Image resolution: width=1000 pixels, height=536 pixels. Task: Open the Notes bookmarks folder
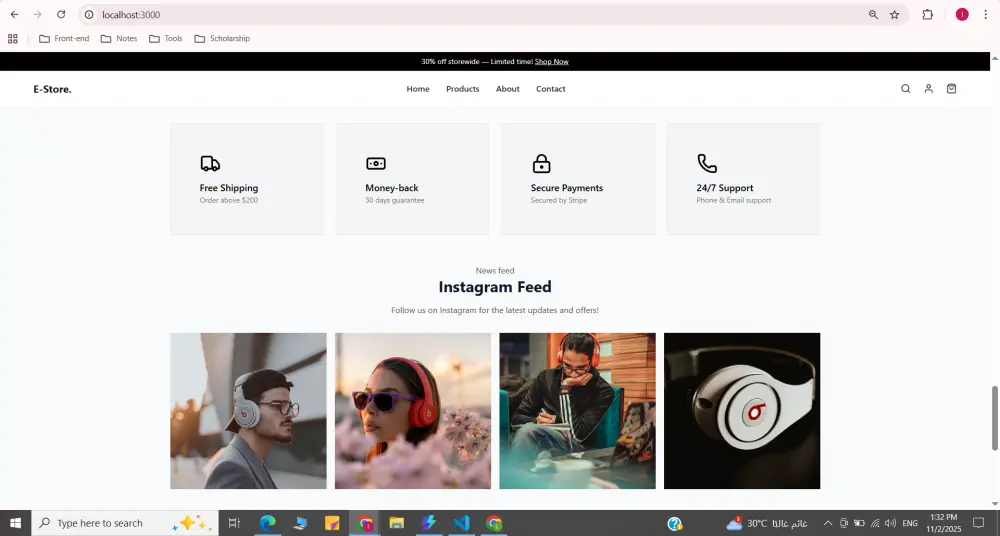[119, 38]
